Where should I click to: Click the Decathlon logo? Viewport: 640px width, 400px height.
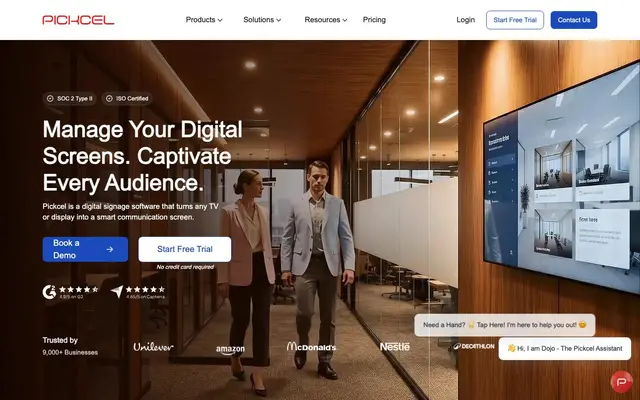click(473, 346)
